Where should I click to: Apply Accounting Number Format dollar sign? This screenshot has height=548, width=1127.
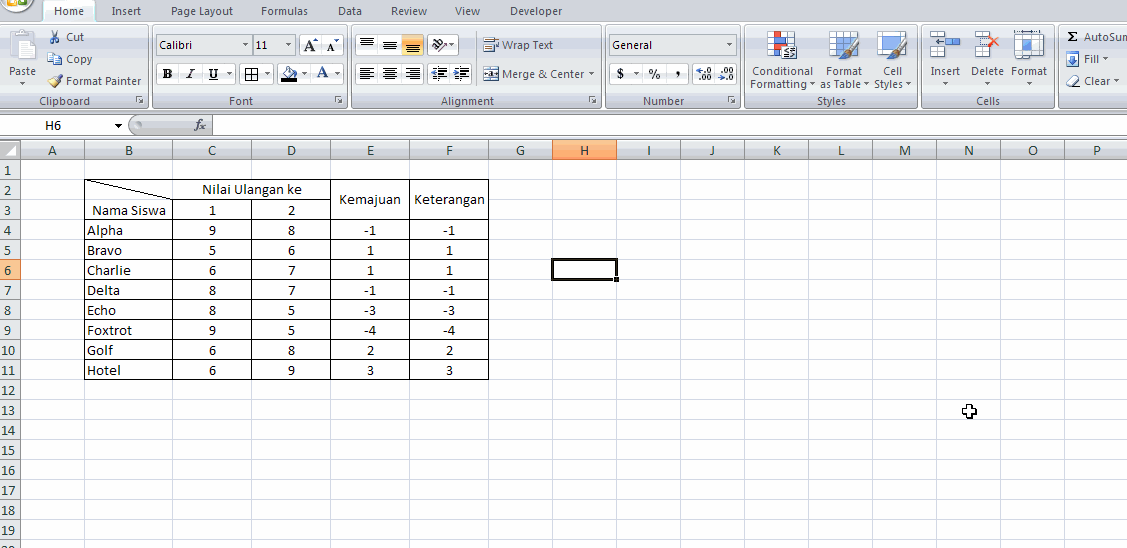(x=620, y=73)
